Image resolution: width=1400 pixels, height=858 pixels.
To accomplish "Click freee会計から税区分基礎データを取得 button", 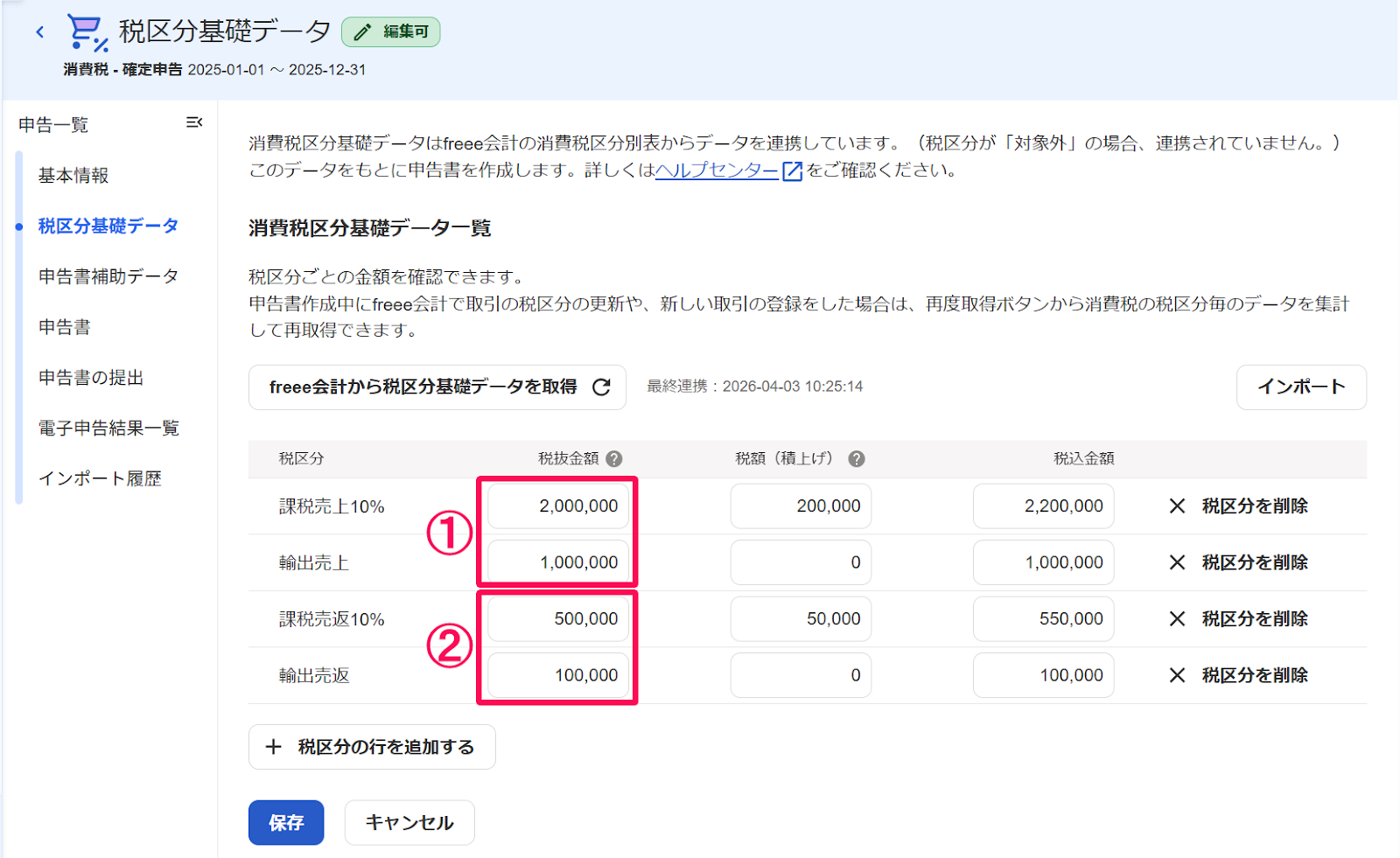I will pyautogui.click(x=437, y=387).
